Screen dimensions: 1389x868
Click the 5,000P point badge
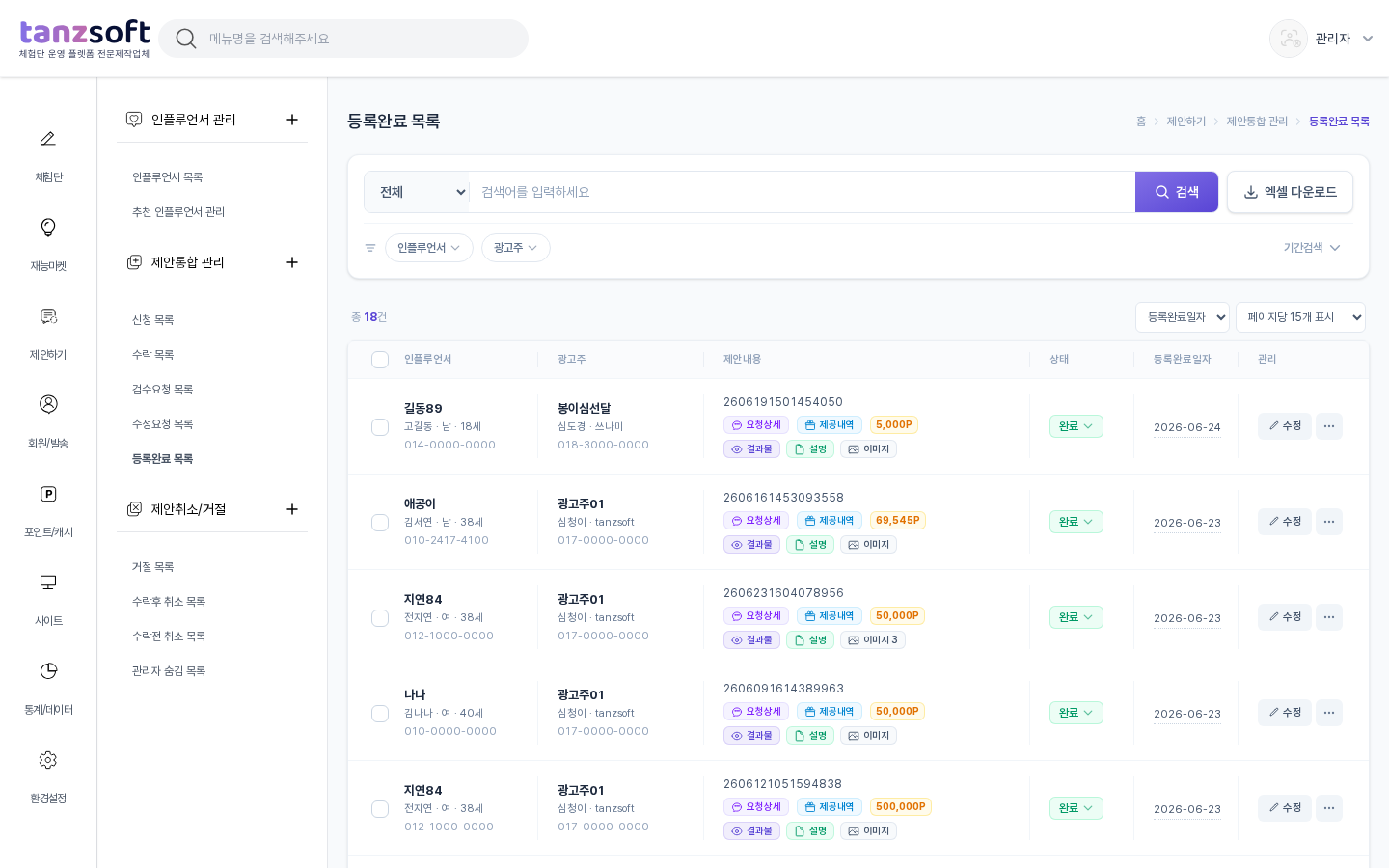(894, 425)
